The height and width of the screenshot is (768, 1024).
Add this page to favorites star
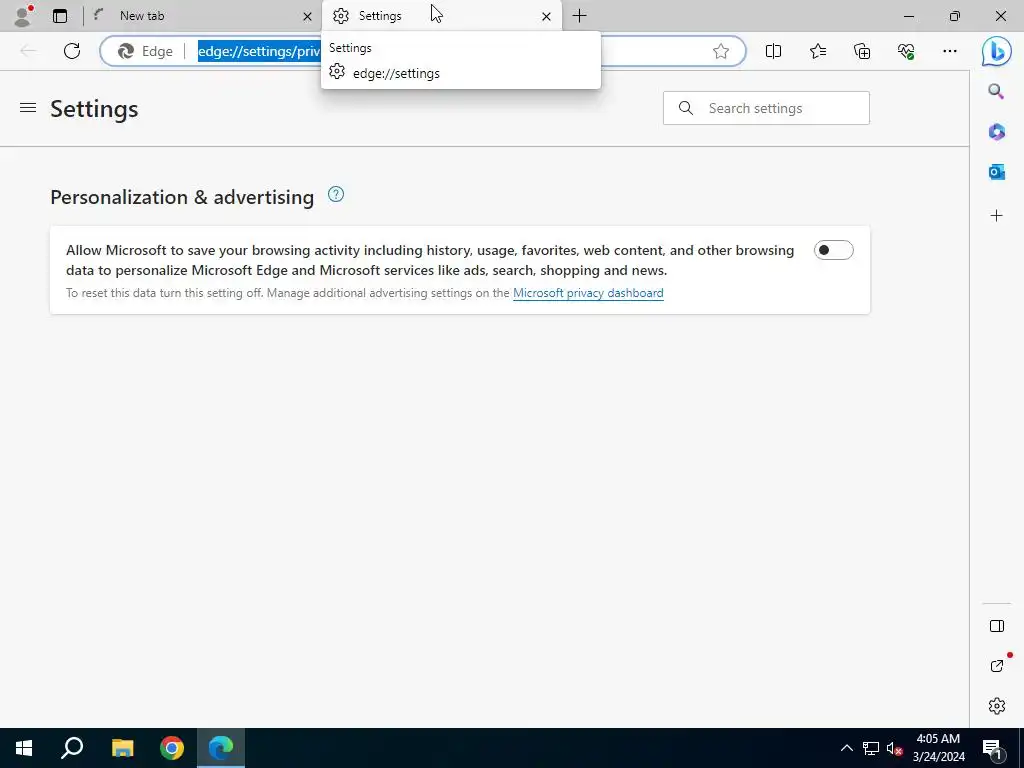coord(721,51)
